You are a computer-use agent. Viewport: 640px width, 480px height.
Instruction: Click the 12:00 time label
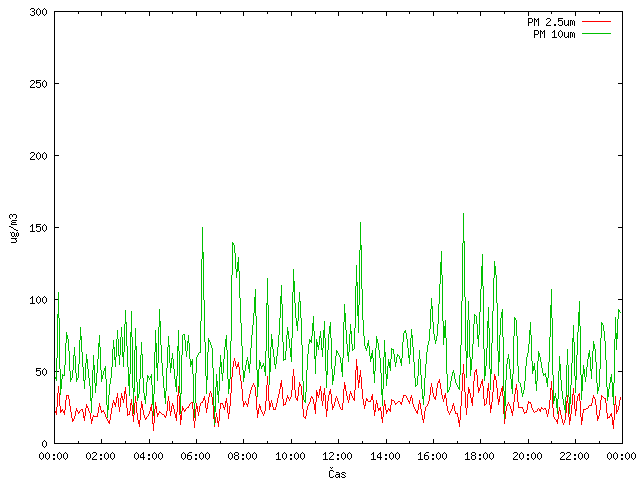tap(338, 456)
